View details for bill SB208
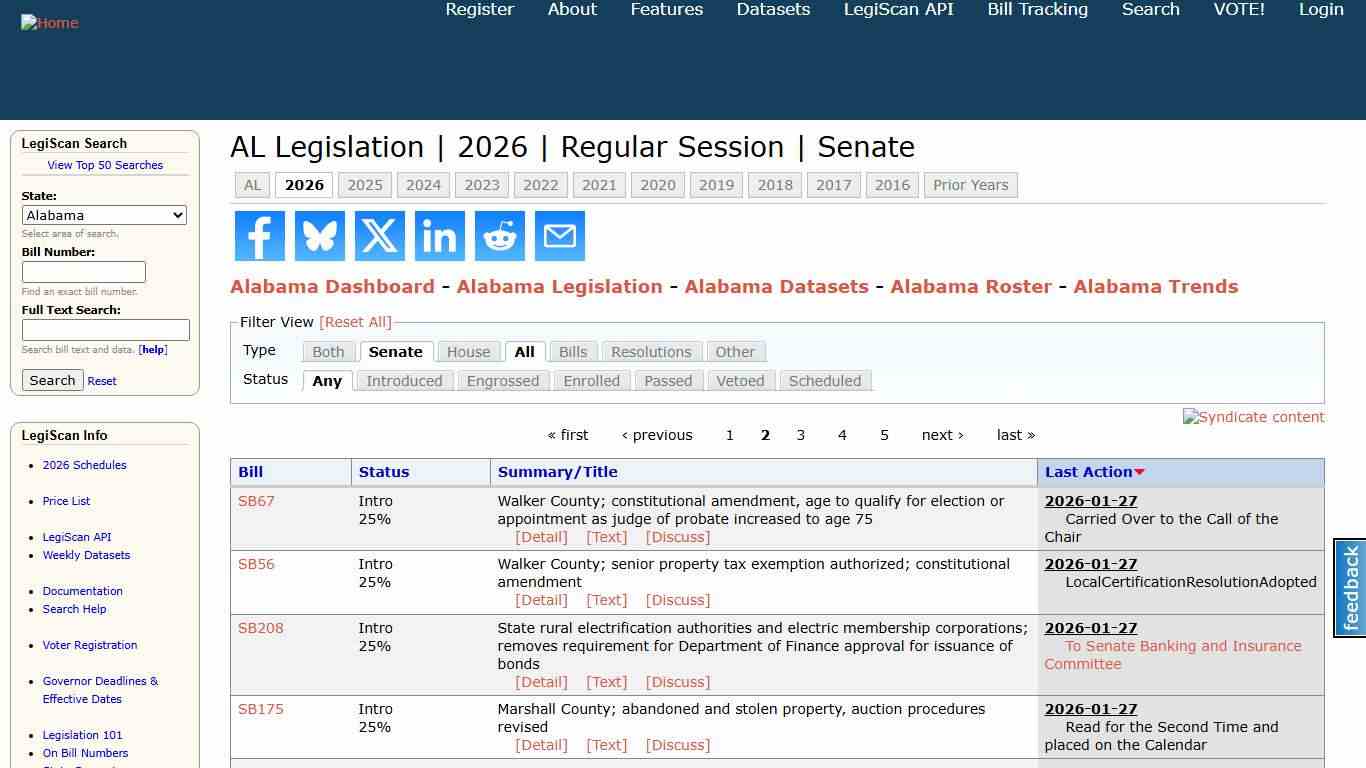Image resolution: width=1366 pixels, height=768 pixels. pos(542,681)
